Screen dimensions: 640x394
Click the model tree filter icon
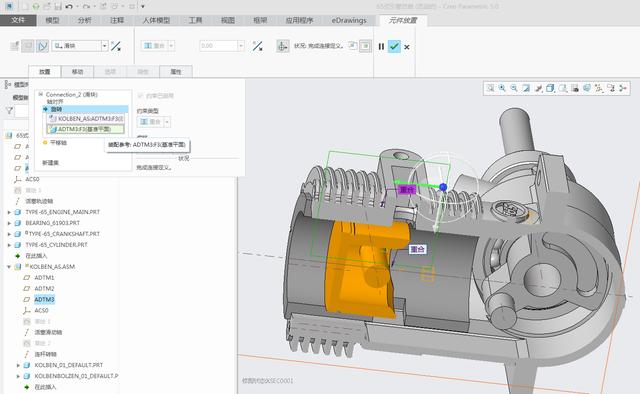[9, 110]
